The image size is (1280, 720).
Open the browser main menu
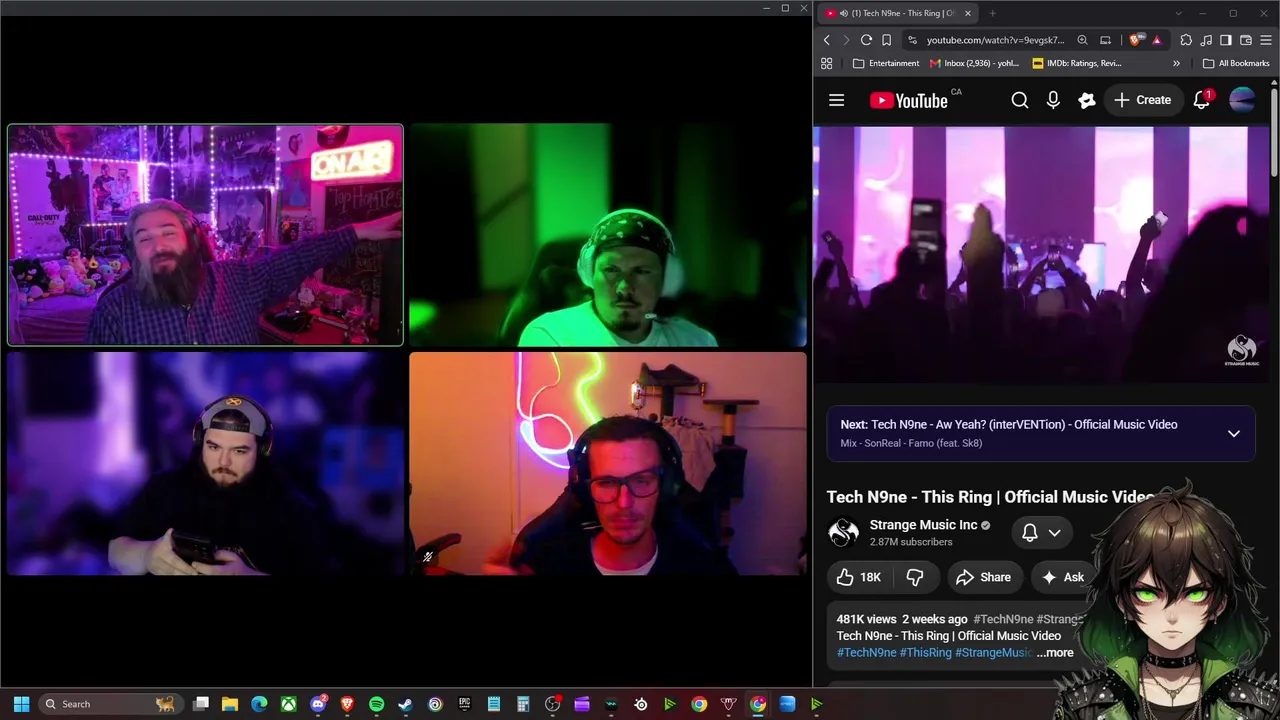[1266, 40]
